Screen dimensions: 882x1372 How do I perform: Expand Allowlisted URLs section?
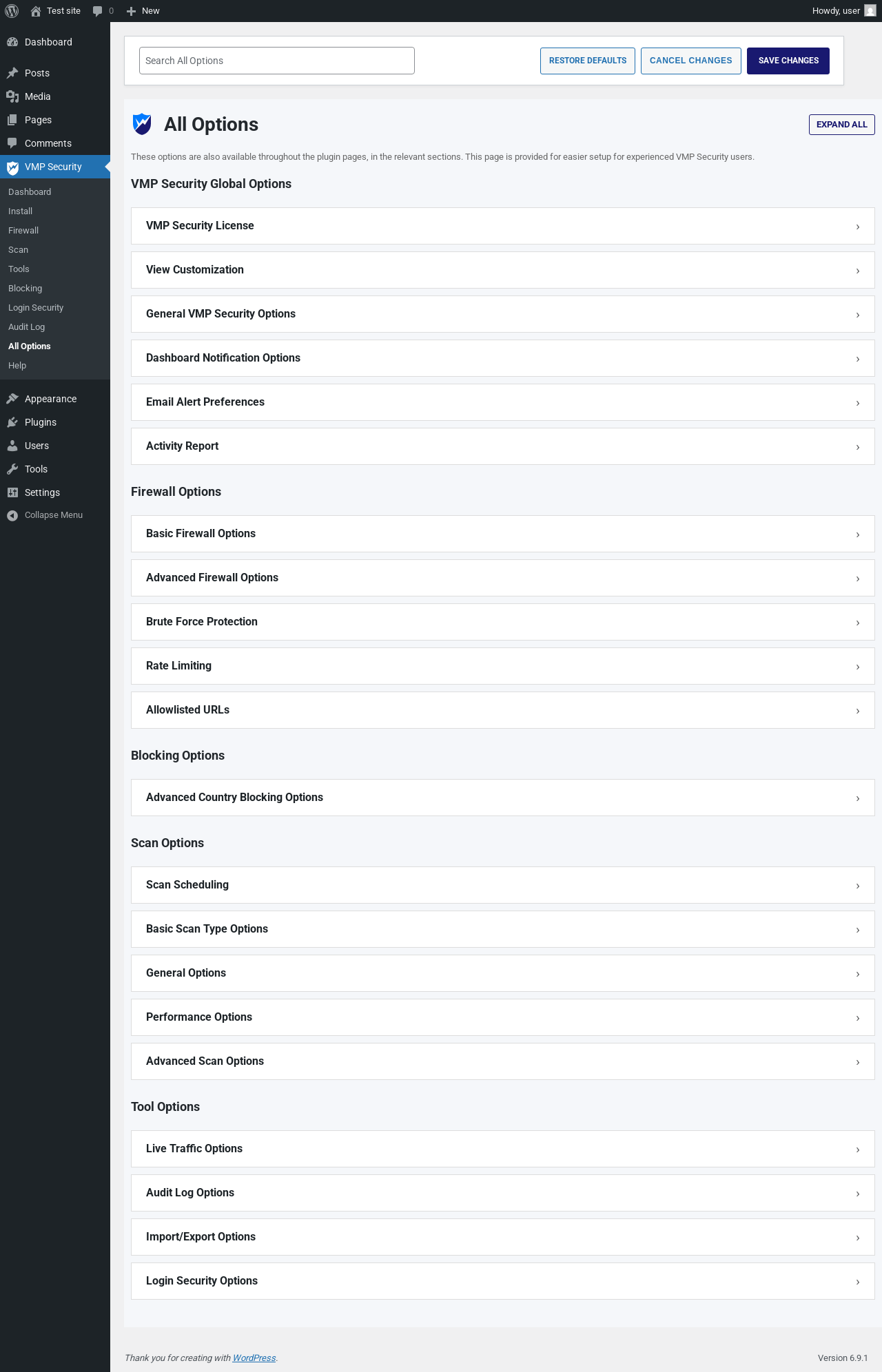pos(503,710)
